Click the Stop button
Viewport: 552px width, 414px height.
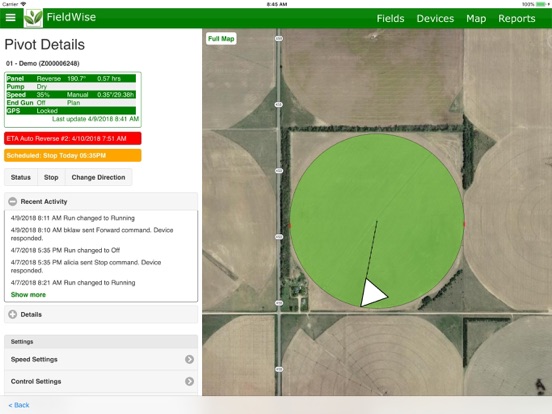[51, 177]
